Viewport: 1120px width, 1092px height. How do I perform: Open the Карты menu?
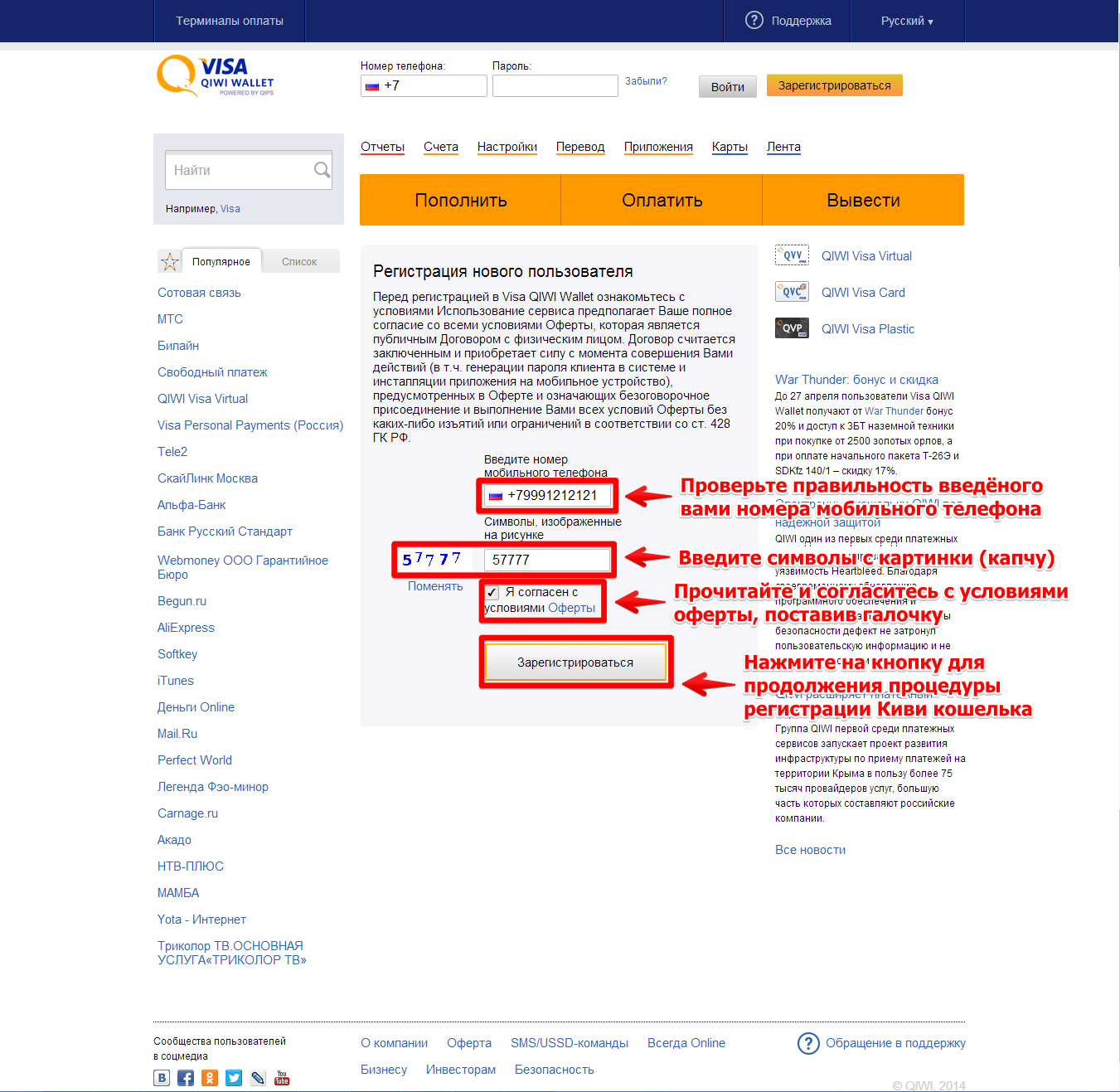pyautogui.click(x=730, y=147)
